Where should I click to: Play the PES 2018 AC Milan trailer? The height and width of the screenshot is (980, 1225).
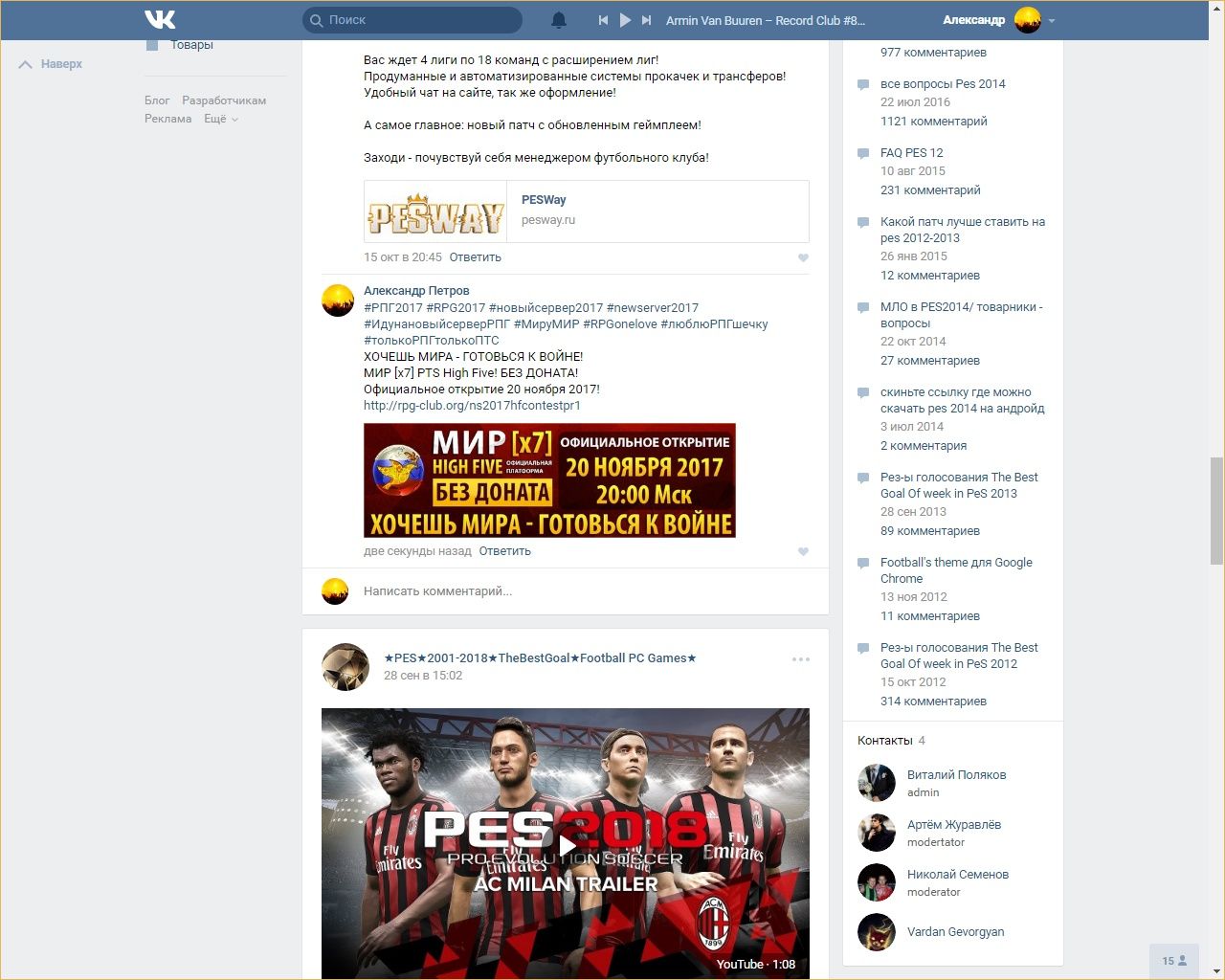[566, 844]
